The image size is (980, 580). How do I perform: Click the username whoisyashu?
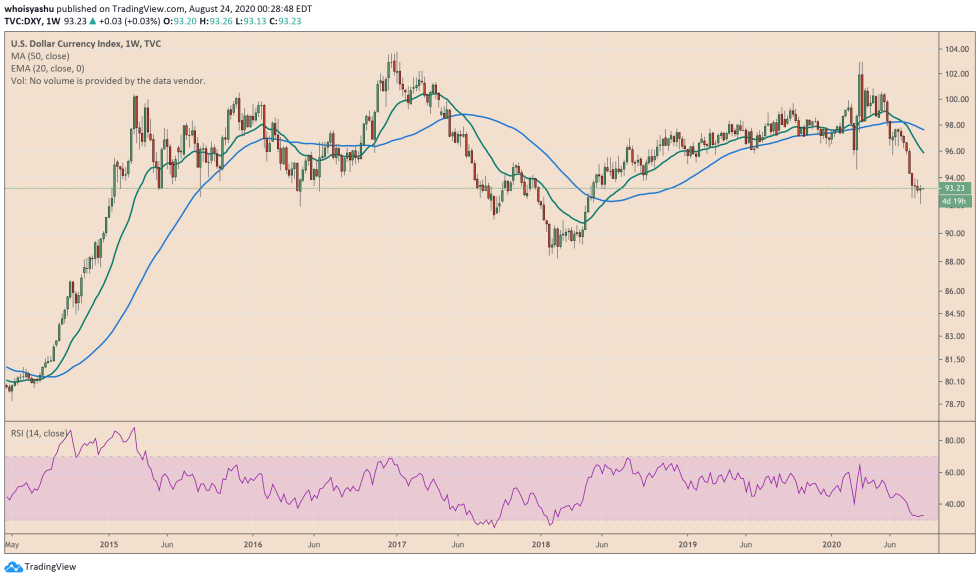pyautogui.click(x=30, y=8)
